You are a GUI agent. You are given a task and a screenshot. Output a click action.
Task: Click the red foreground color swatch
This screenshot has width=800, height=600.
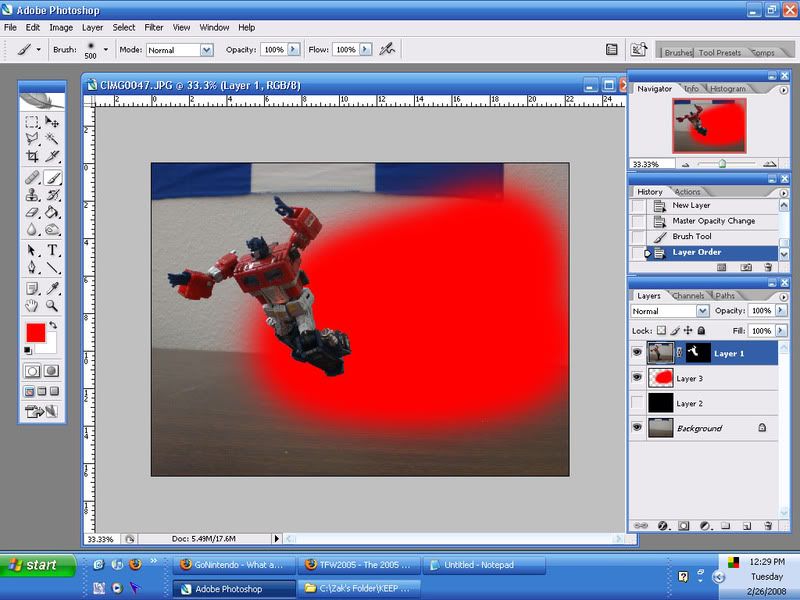36,333
